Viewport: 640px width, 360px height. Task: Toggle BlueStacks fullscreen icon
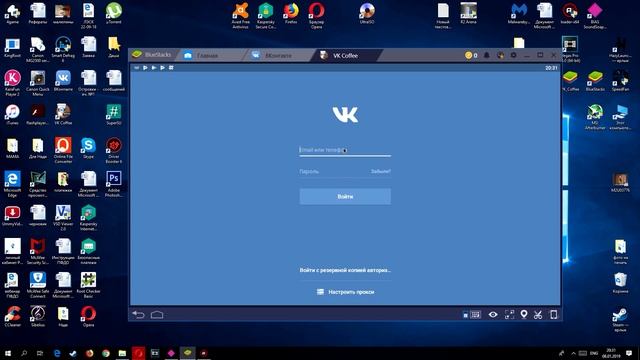coord(509,314)
